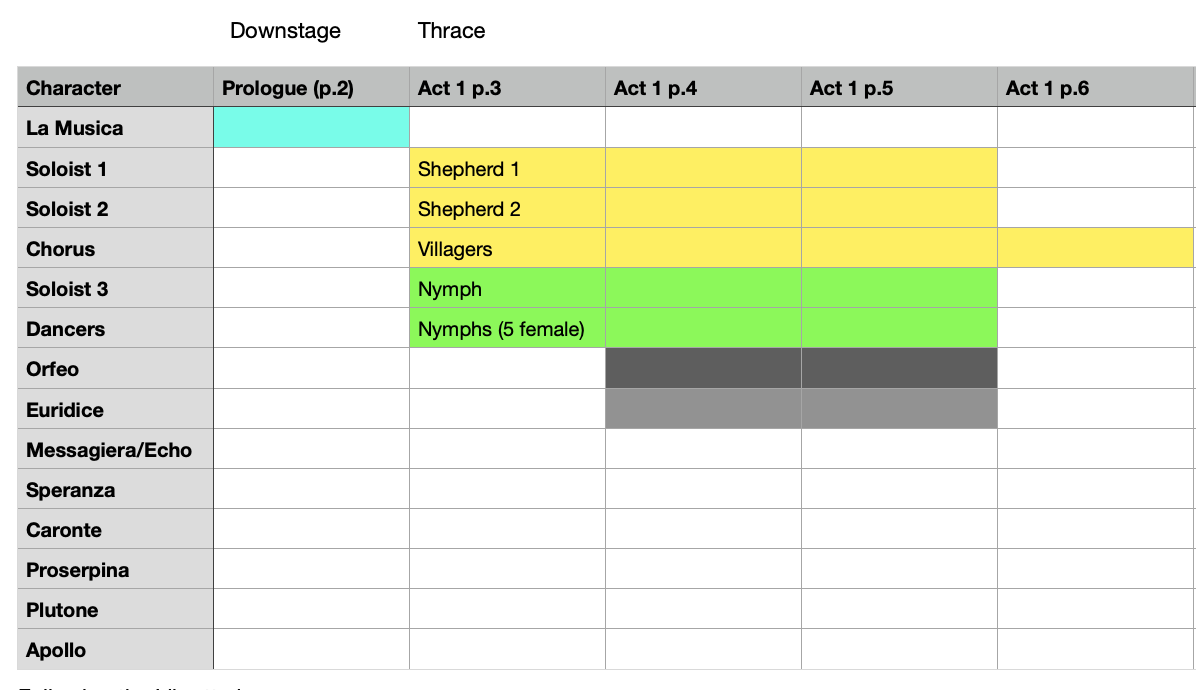This screenshot has height=690, width=1196.
Task: Select the Proserpina row label
Action: point(115,570)
